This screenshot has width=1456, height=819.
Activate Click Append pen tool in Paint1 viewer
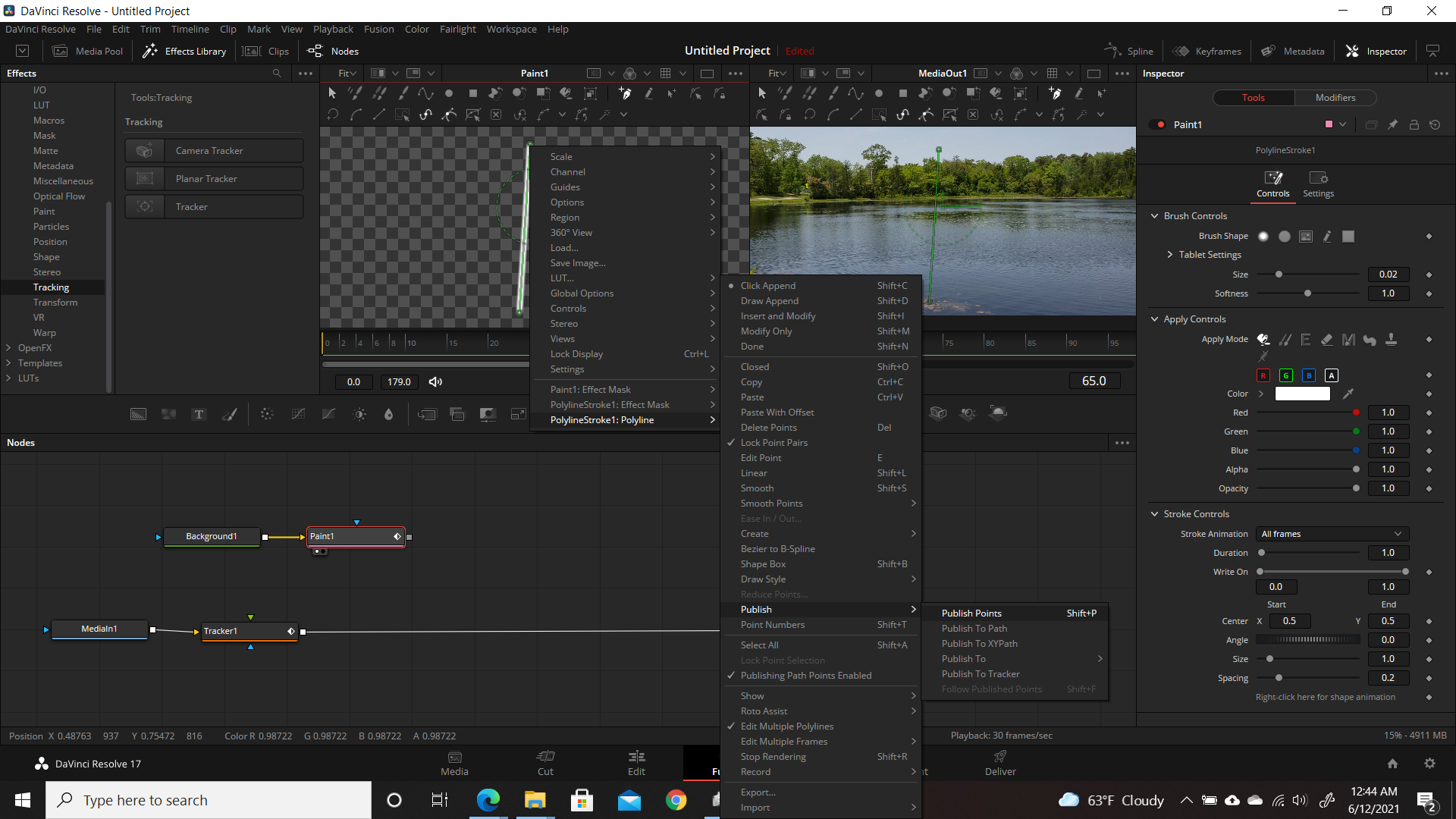click(x=625, y=93)
